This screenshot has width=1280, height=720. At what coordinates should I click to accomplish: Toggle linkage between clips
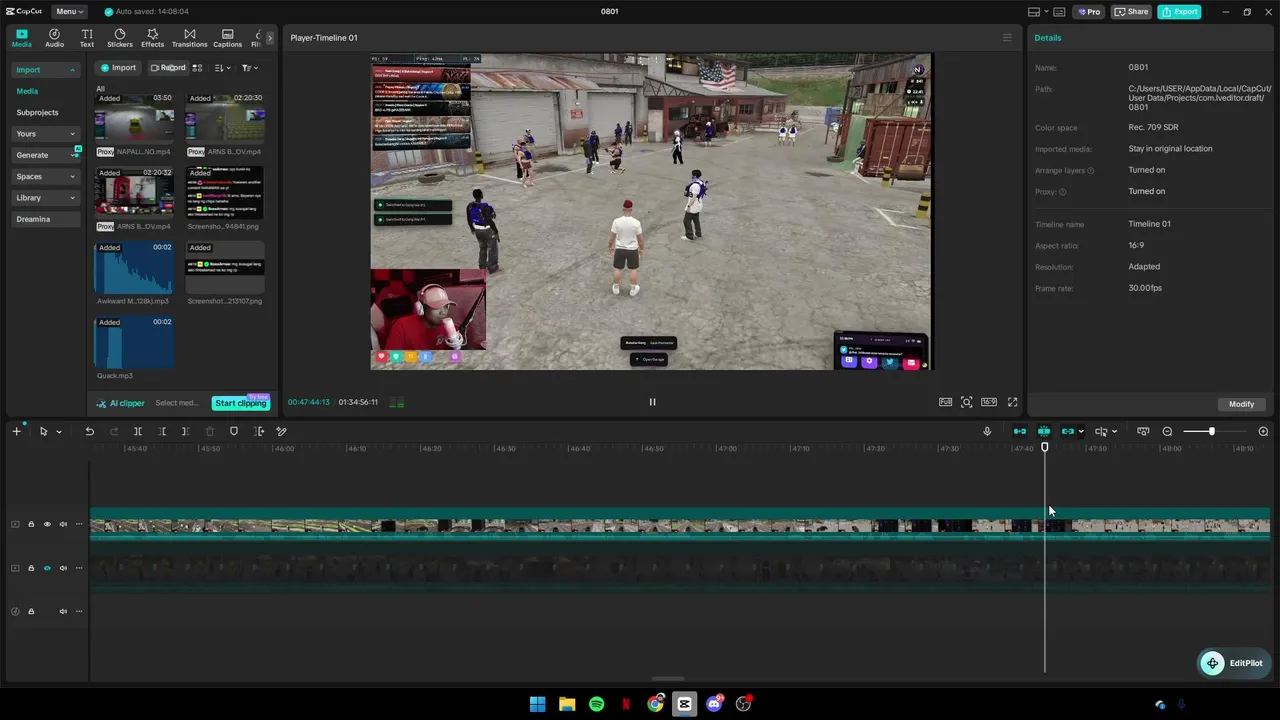point(1068,432)
